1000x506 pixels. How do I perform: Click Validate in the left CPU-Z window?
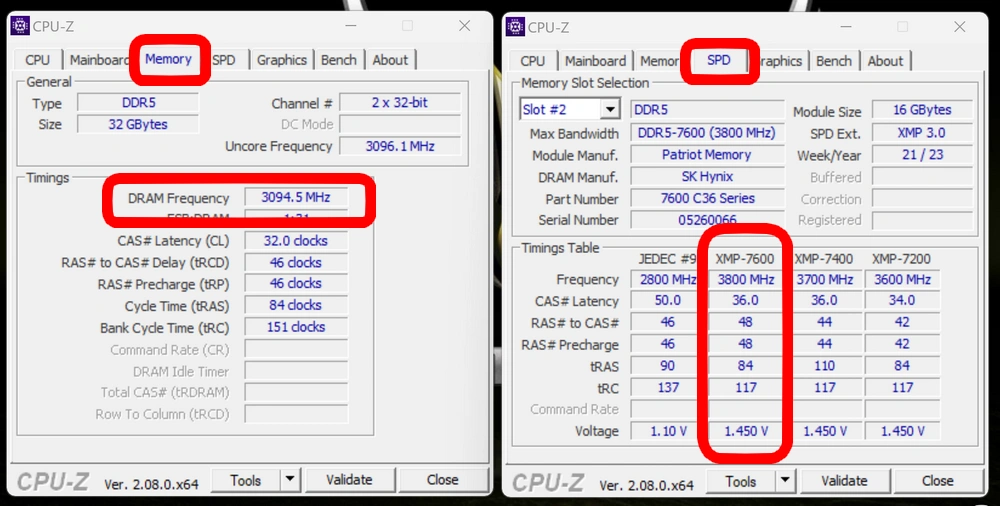tap(349, 480)
